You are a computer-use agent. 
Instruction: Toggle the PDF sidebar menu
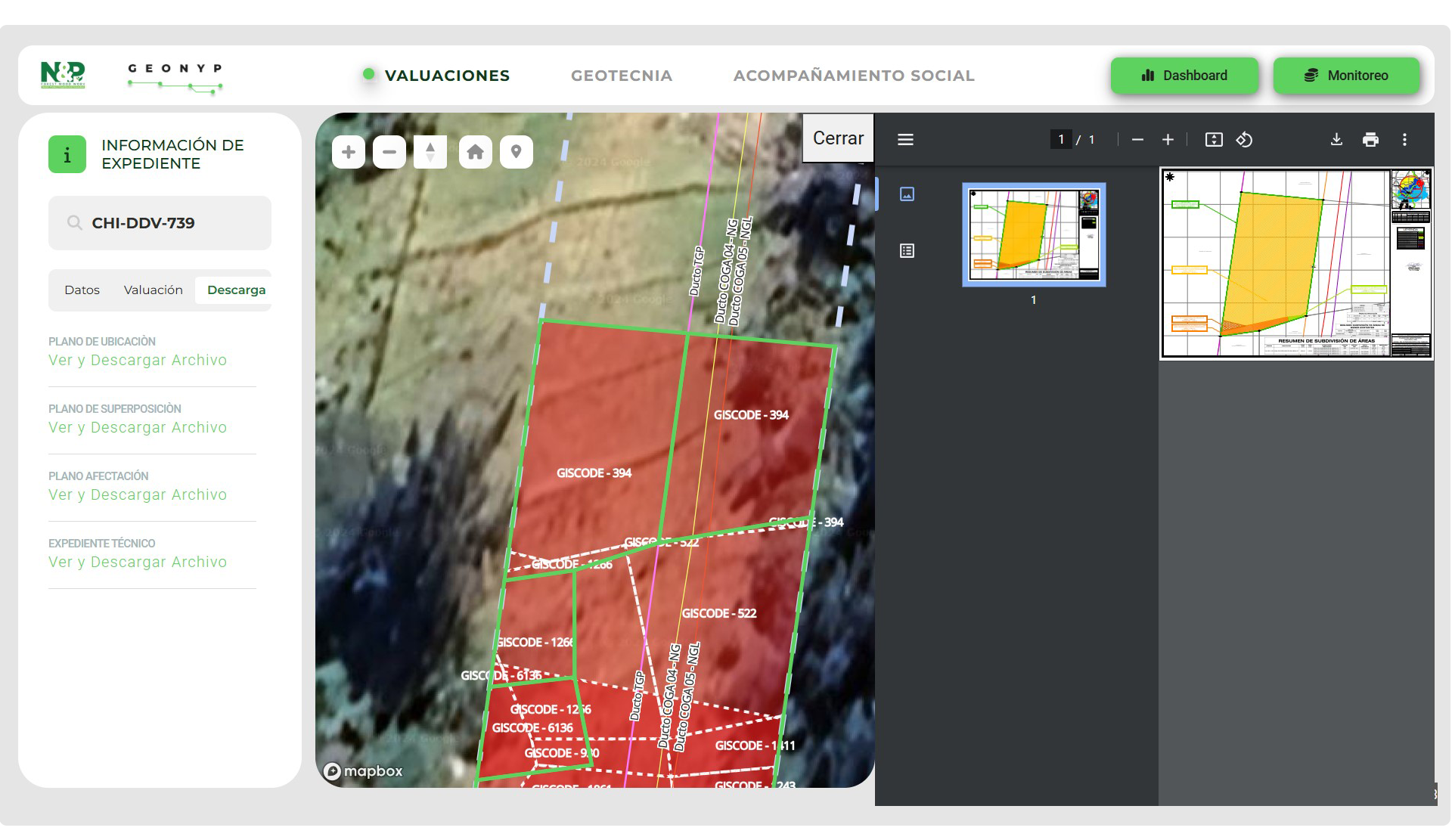tap(905, 140)
